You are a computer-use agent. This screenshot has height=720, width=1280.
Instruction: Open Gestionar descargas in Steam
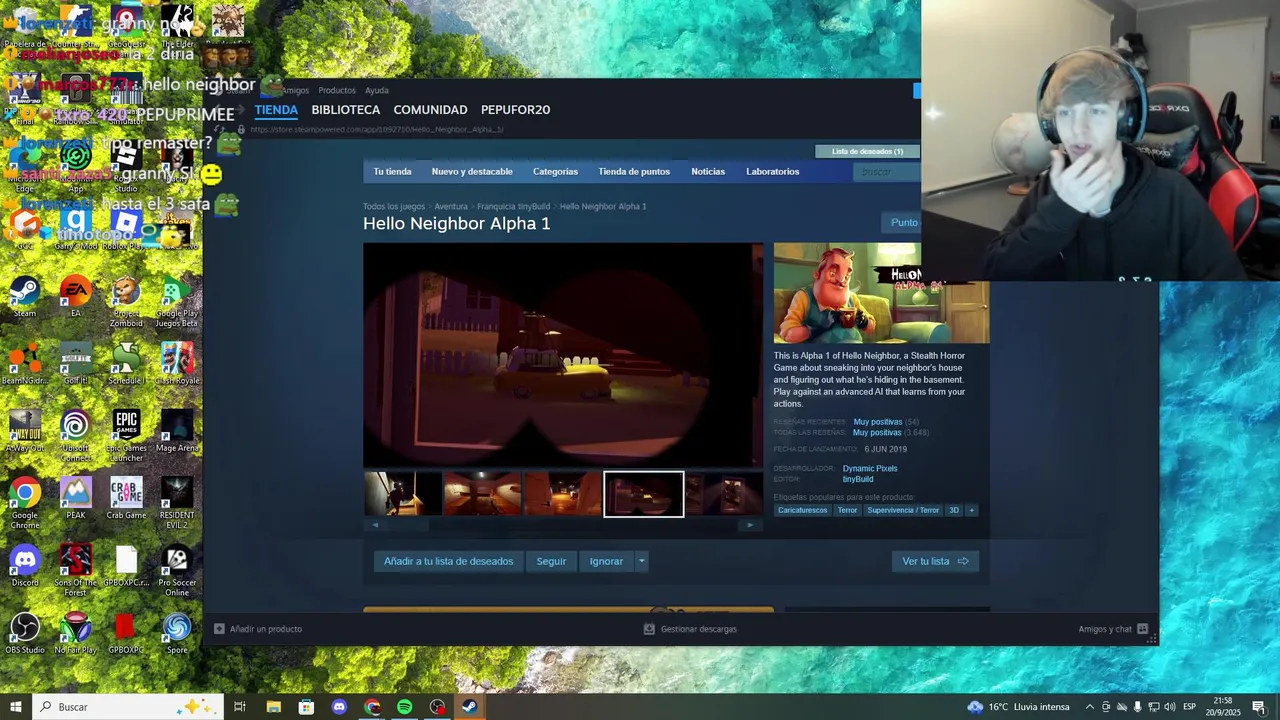[x=690, y=629]
